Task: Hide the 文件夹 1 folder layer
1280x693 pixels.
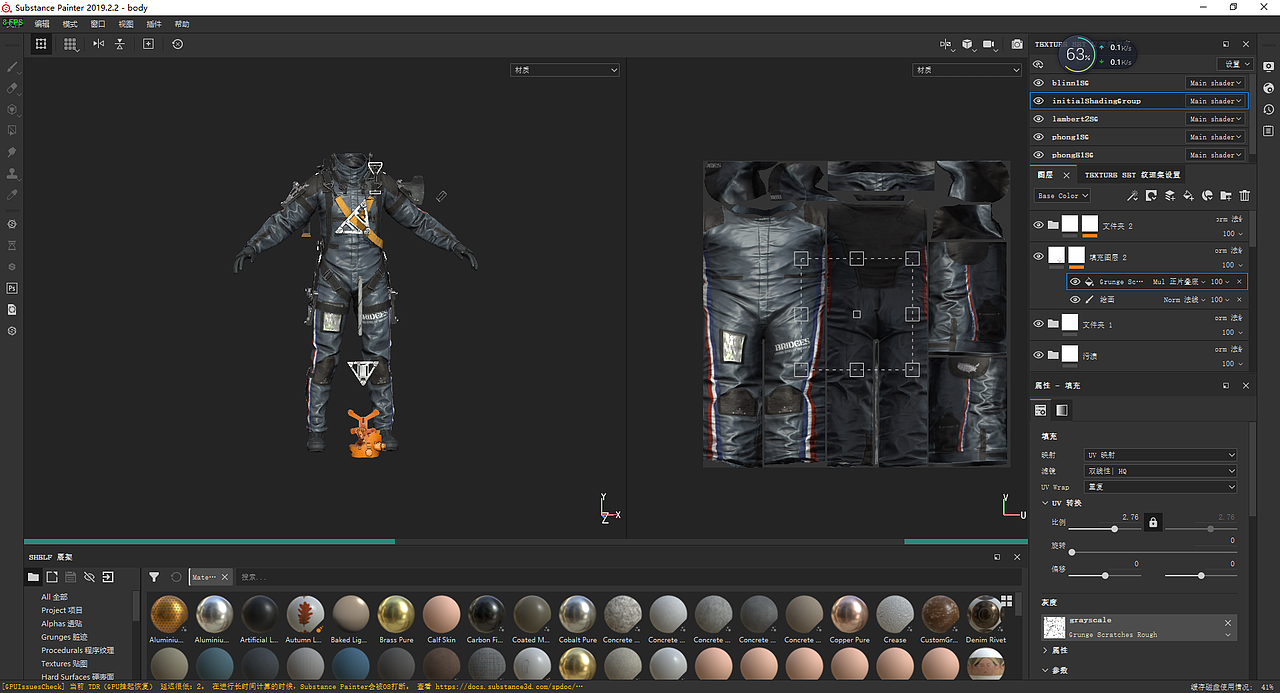Action: pyautogui.click(x=1038, y=324)
